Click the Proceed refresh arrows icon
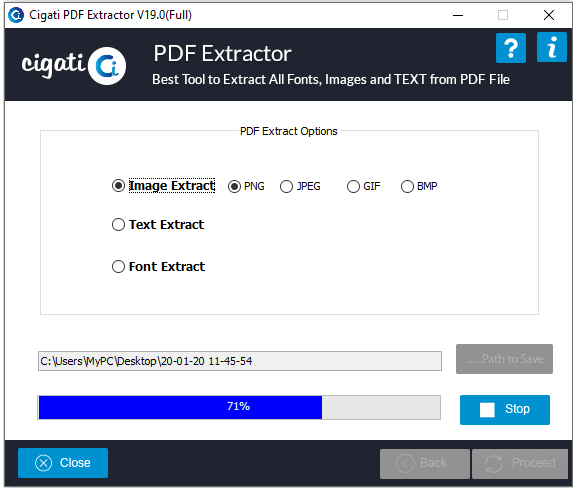The height and width of the screenshot is (488, 576). (493, 464)
